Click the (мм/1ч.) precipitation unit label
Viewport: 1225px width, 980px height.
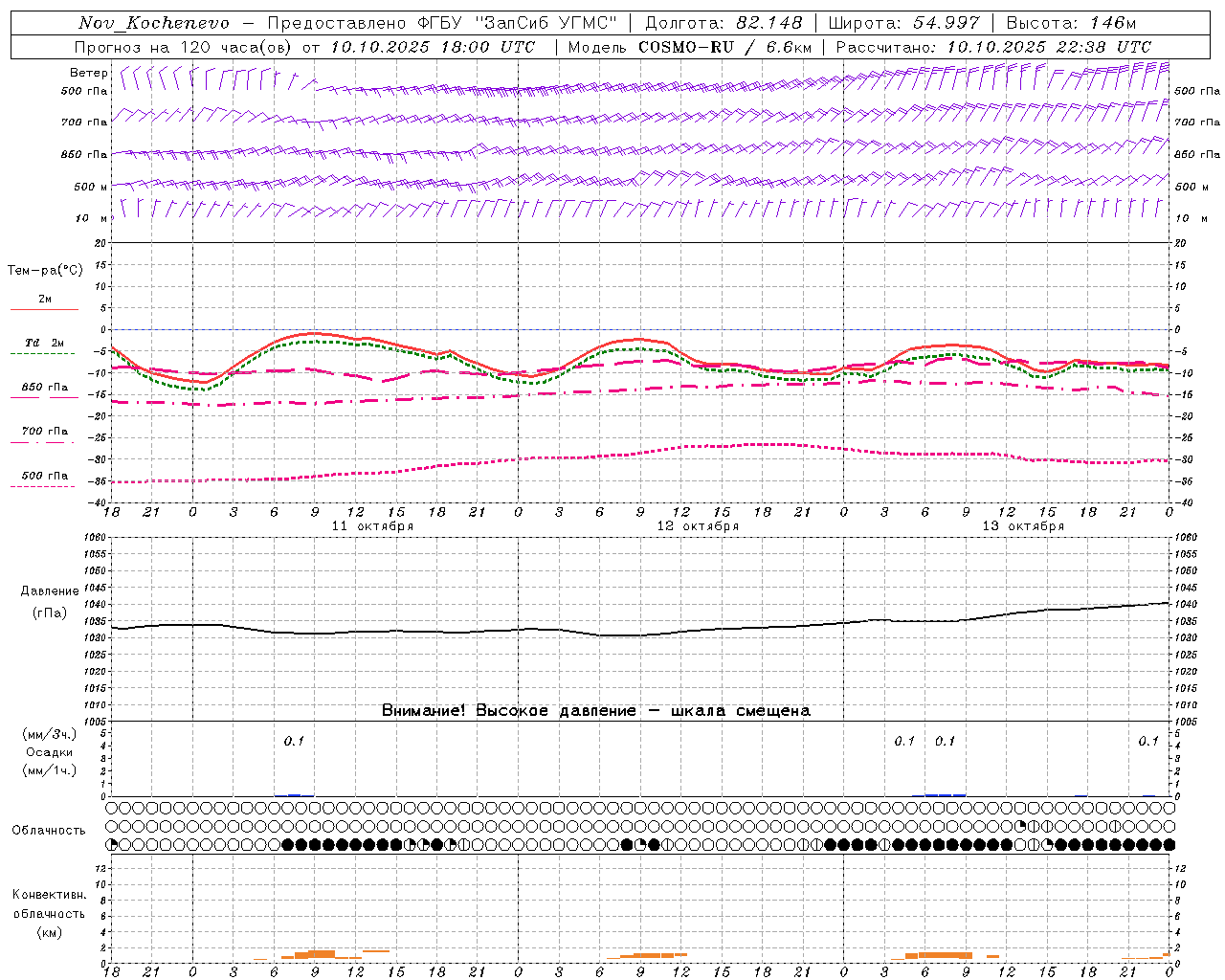tap(50, 770)
